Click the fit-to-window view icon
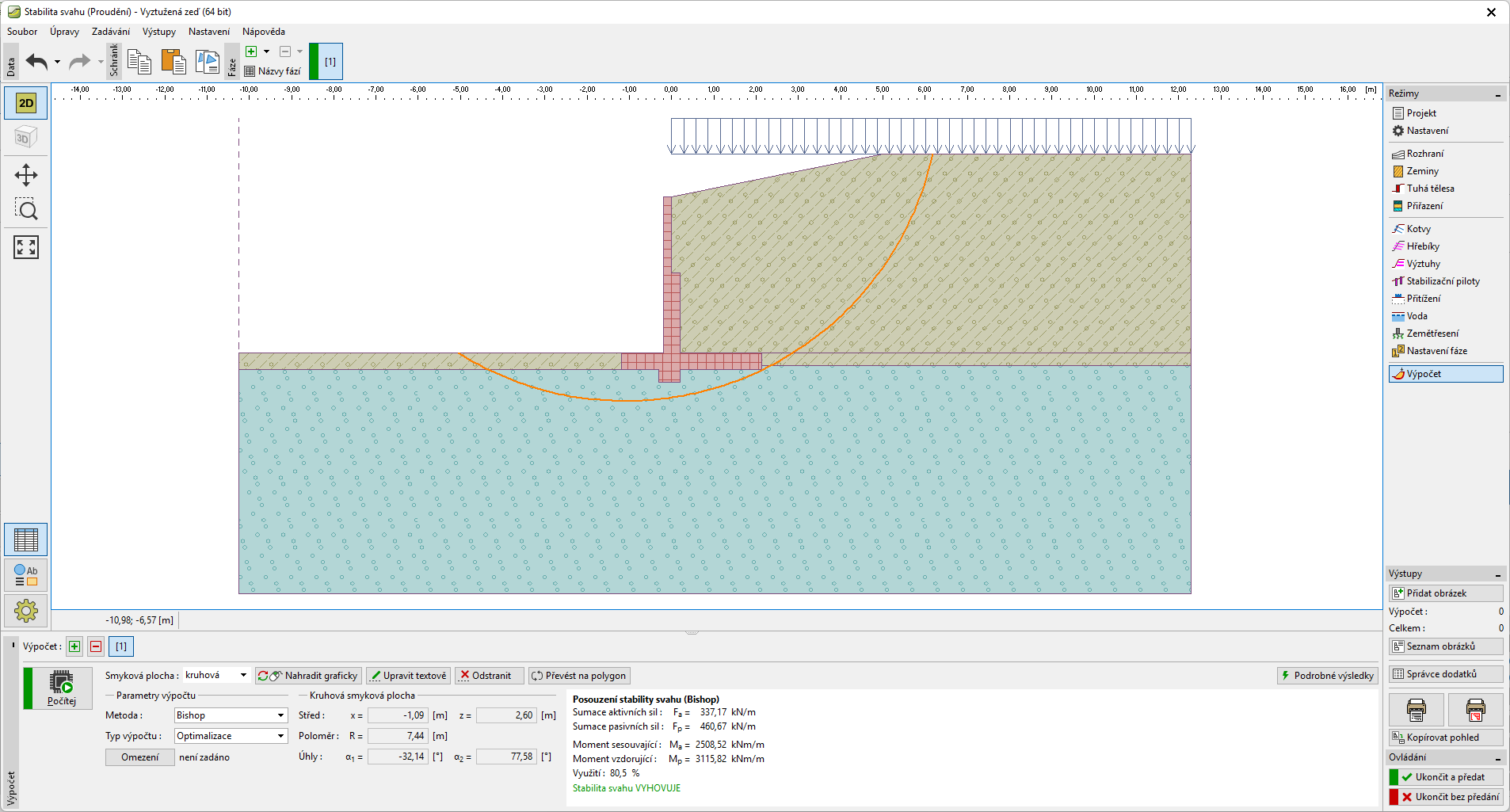Viewport: 1510px width, 812px height. 25,247
